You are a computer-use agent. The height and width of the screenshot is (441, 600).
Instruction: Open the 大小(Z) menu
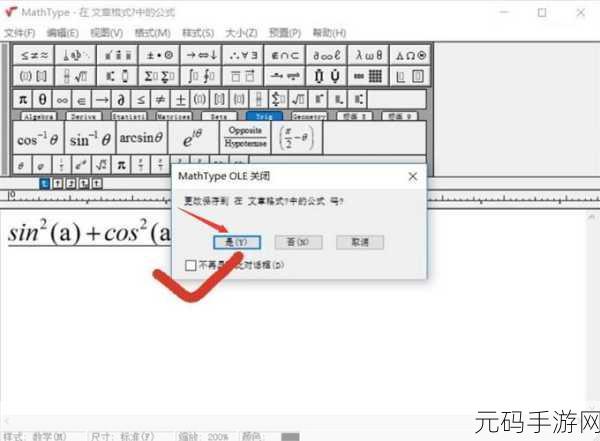(x=241, y=33)
